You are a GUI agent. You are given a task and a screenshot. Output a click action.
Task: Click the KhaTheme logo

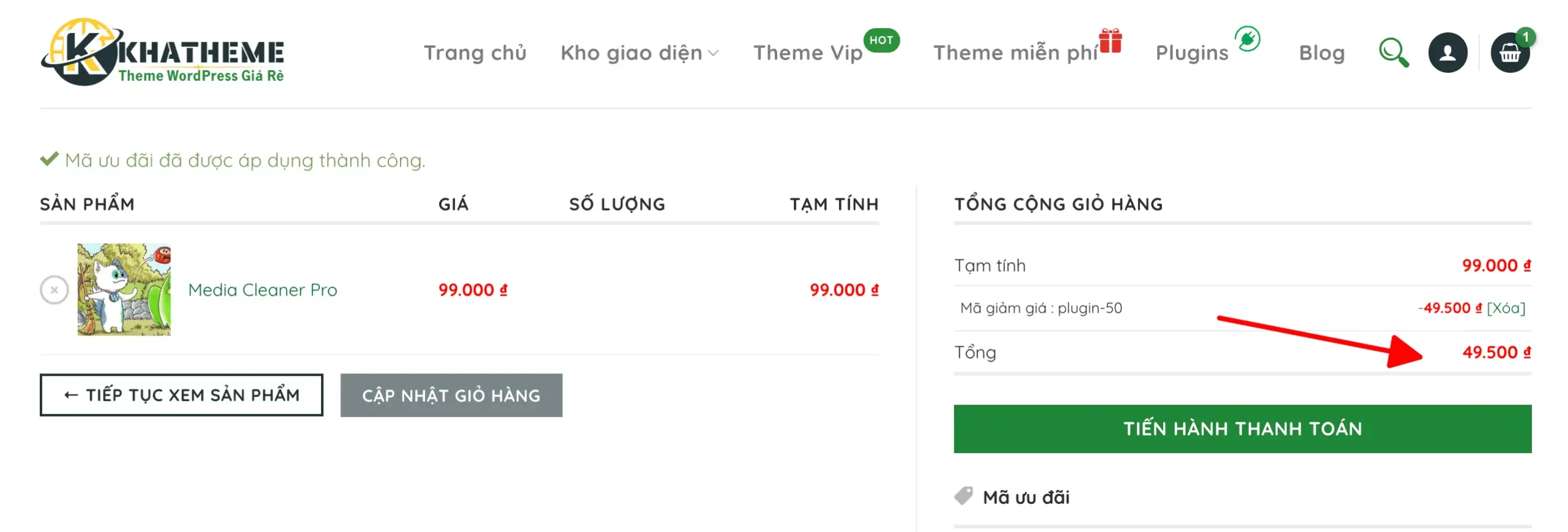coord(162,52)
